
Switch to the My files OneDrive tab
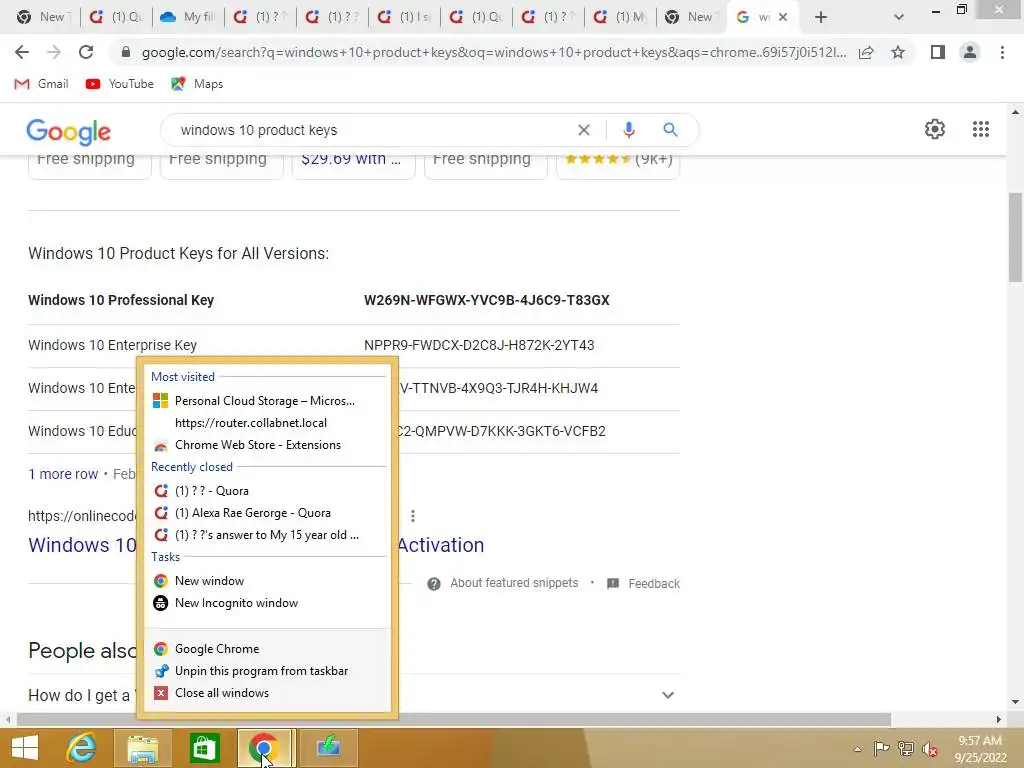[x=187, y=17]
